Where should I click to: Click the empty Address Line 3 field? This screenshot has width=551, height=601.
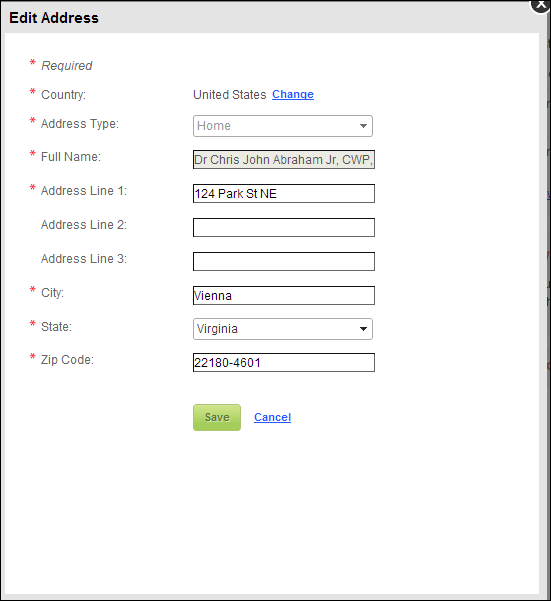click(x=284, y=261)
